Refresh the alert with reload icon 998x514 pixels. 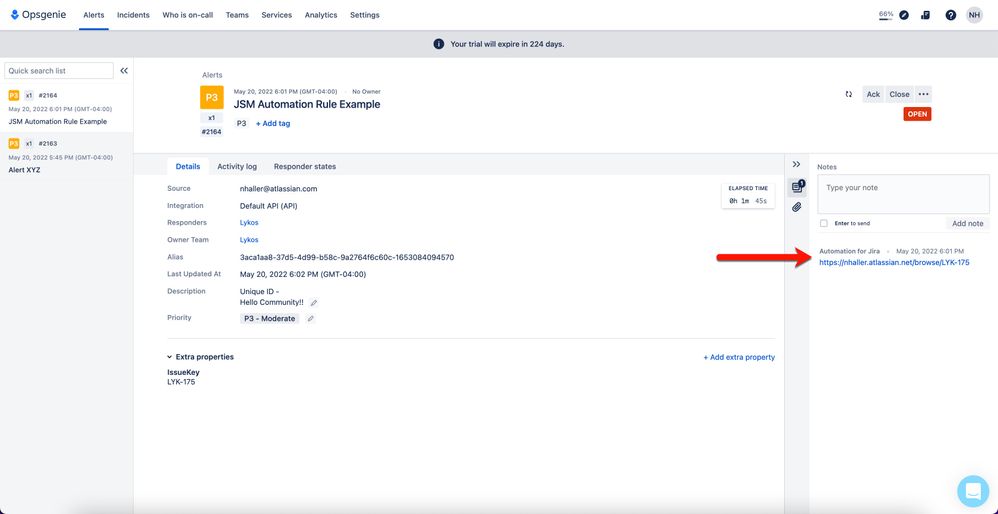click(848, 94)
